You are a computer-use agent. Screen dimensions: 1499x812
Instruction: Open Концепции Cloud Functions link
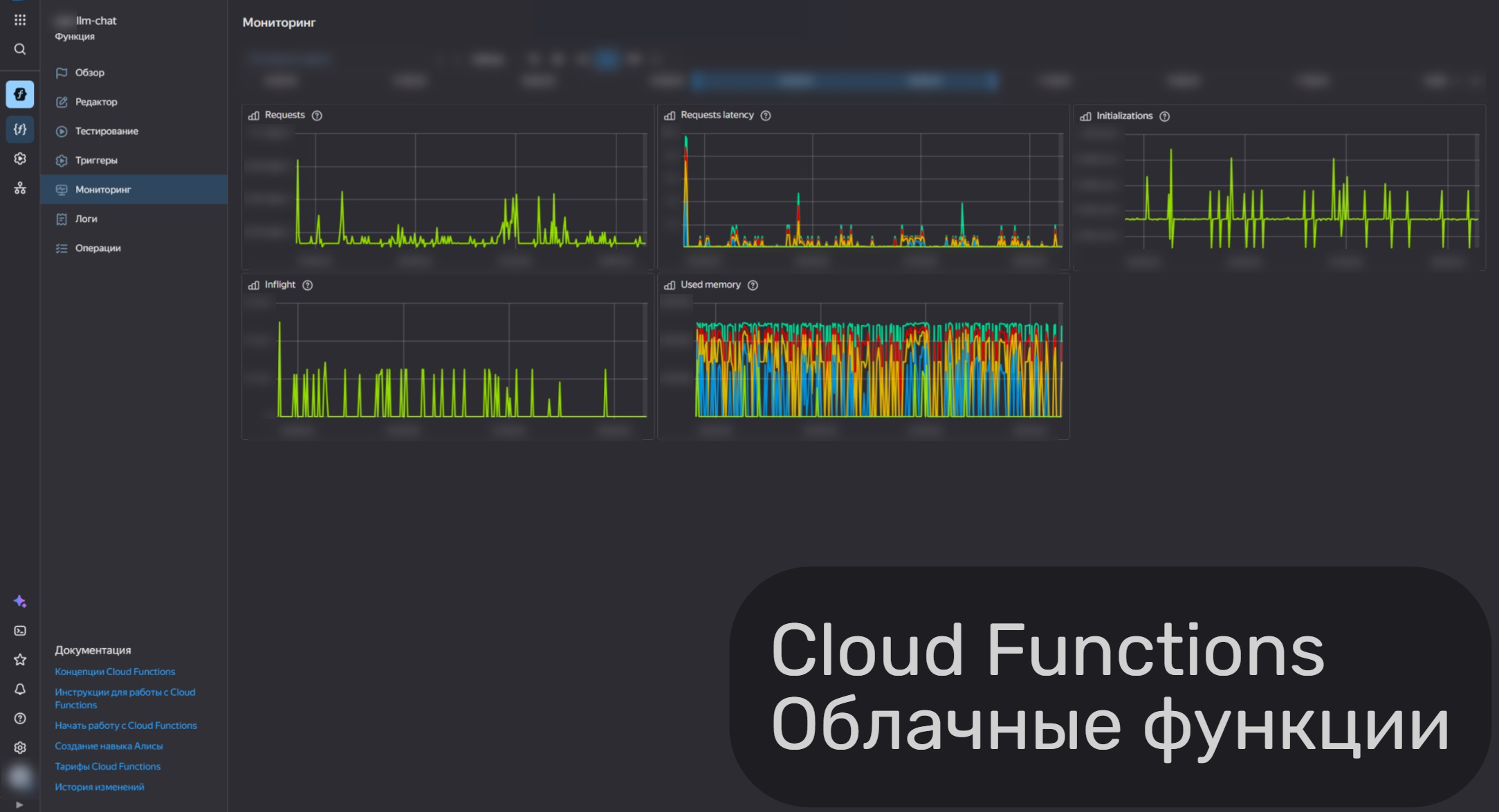coord(115,672)
